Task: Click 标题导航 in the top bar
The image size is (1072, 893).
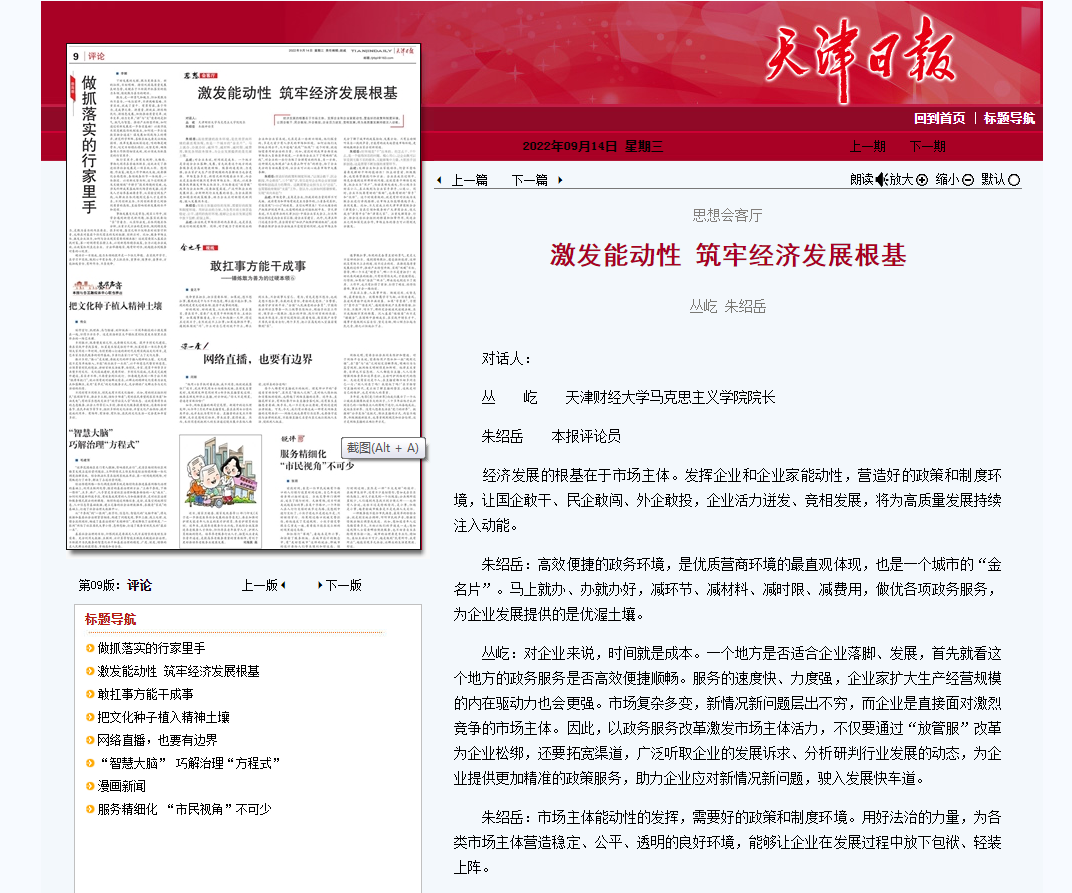Action: [x=1009, y=118]
